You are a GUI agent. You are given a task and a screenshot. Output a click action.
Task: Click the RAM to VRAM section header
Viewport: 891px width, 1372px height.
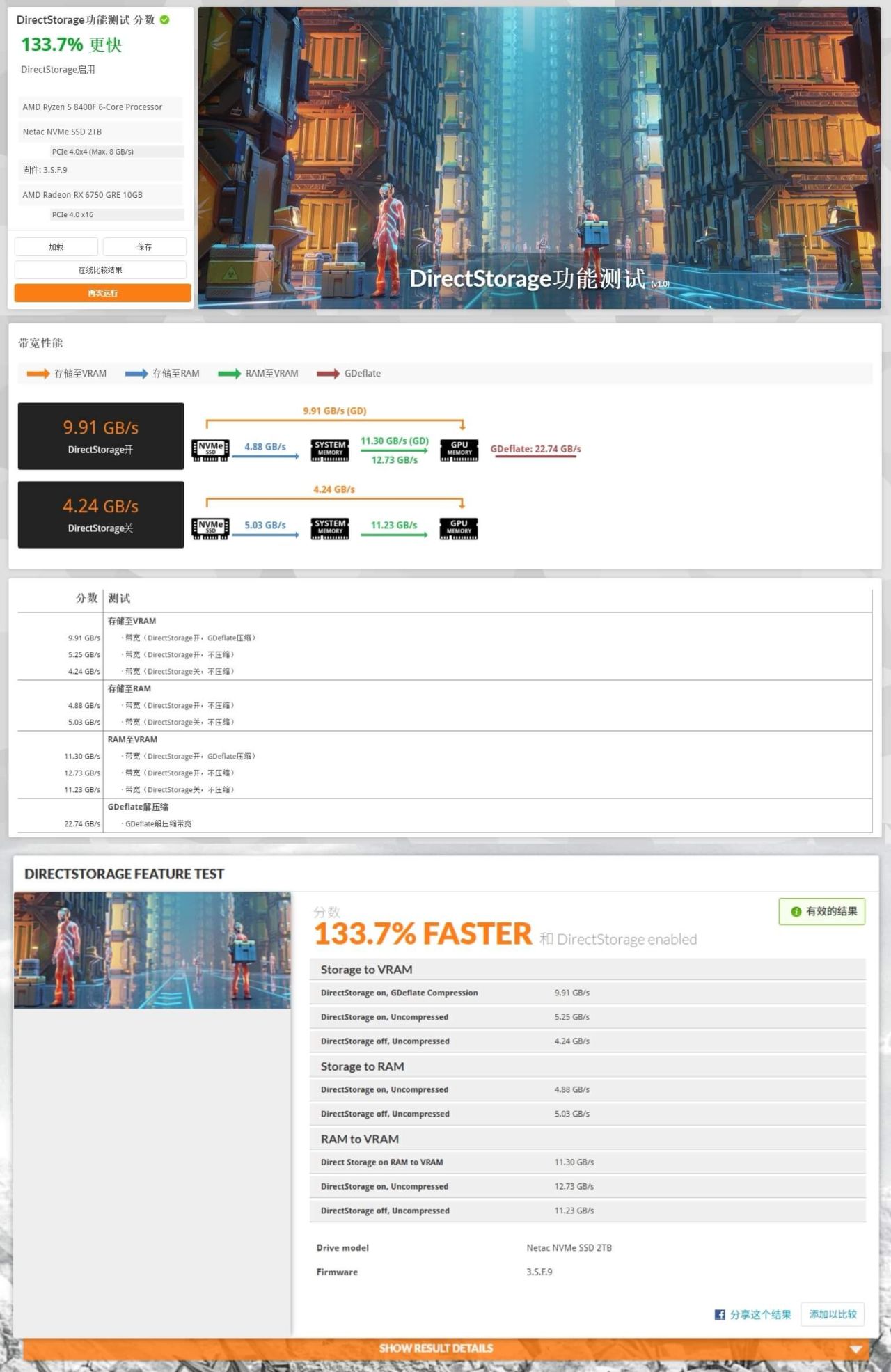point(588,1139)
